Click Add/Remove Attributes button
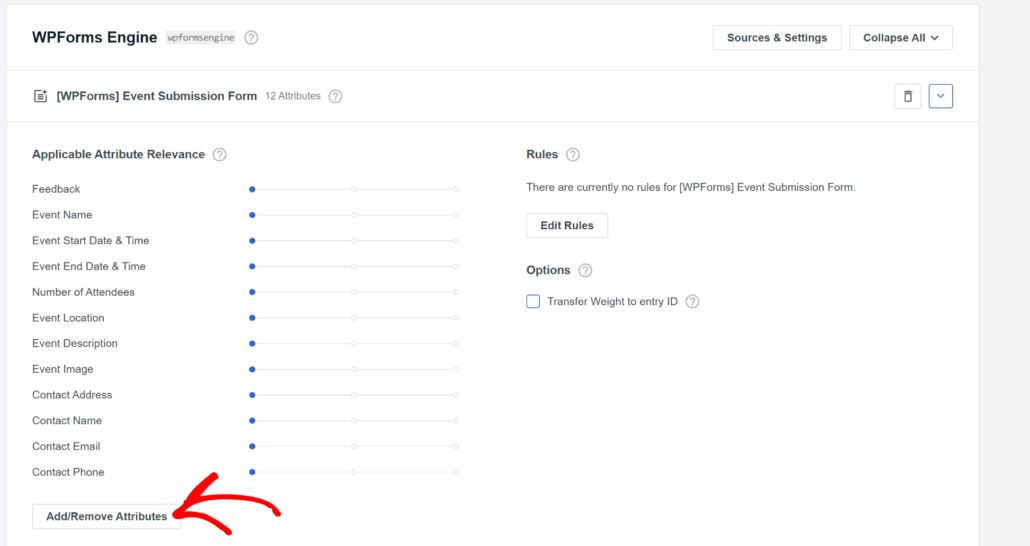 point(106,516)
